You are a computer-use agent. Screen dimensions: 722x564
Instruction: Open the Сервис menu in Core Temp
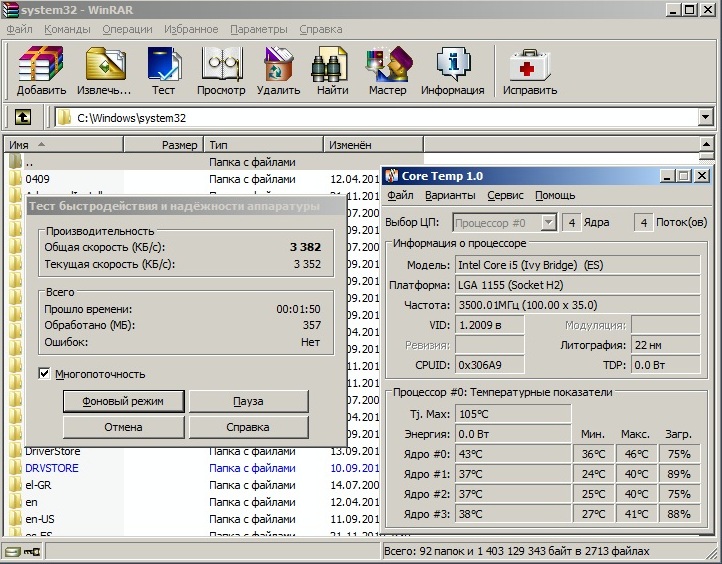point(505,195)
